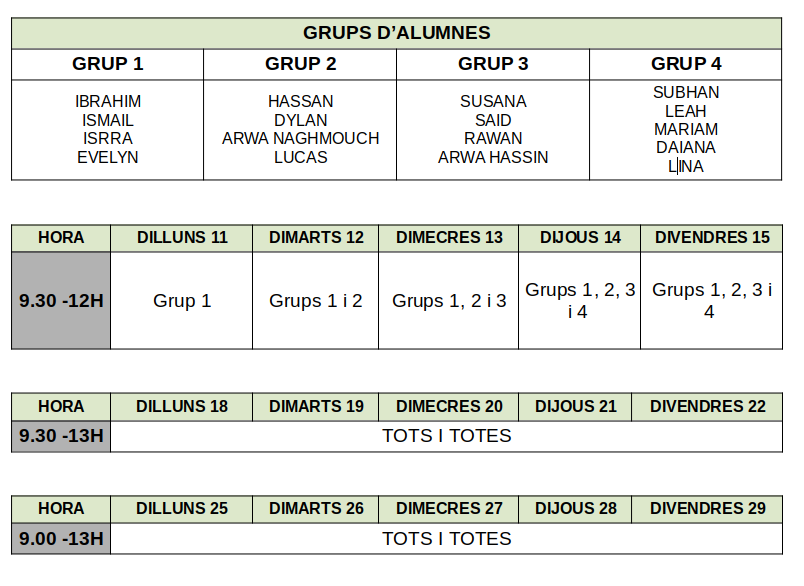804x586 pixels.
Task: Click the DIJOUS 21 header cell
Action: (576, 407)
